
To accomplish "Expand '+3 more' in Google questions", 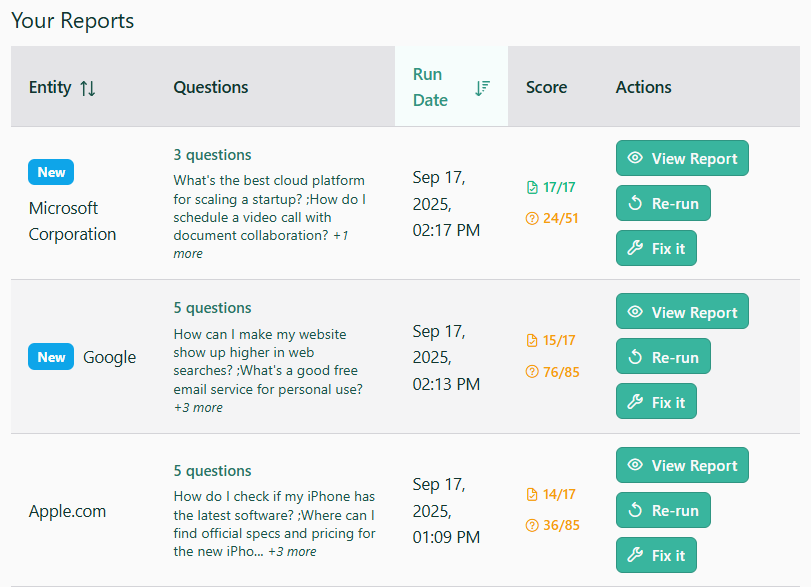I will (x=198, y=408).
